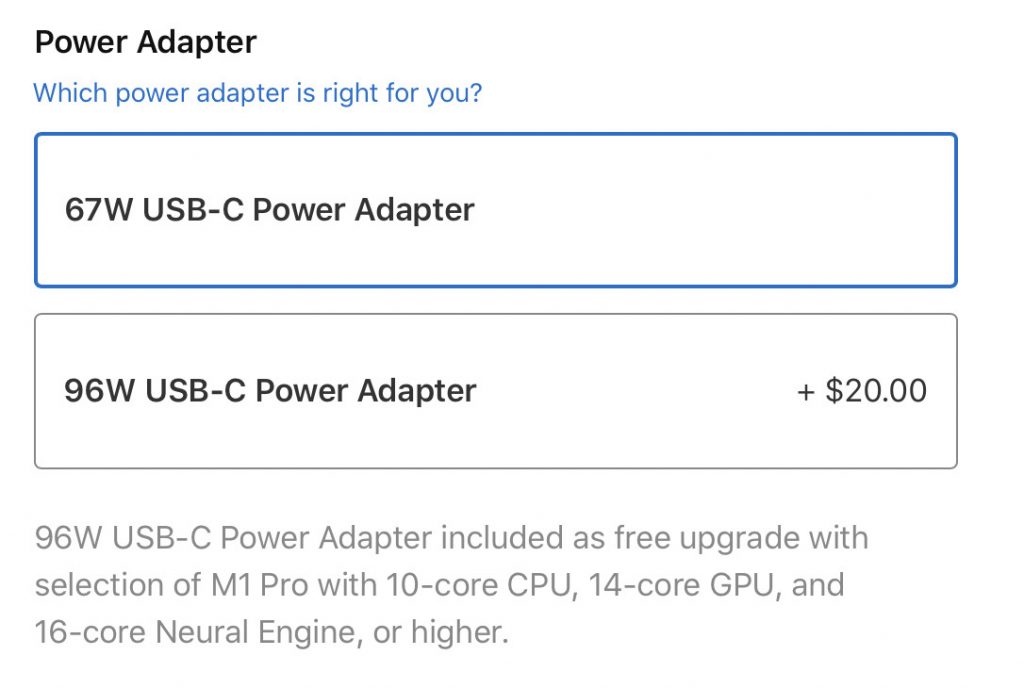Select the adapter option showing an upcharge
The width and height of the screenshot is (1024, 688).
coord(497,390)
